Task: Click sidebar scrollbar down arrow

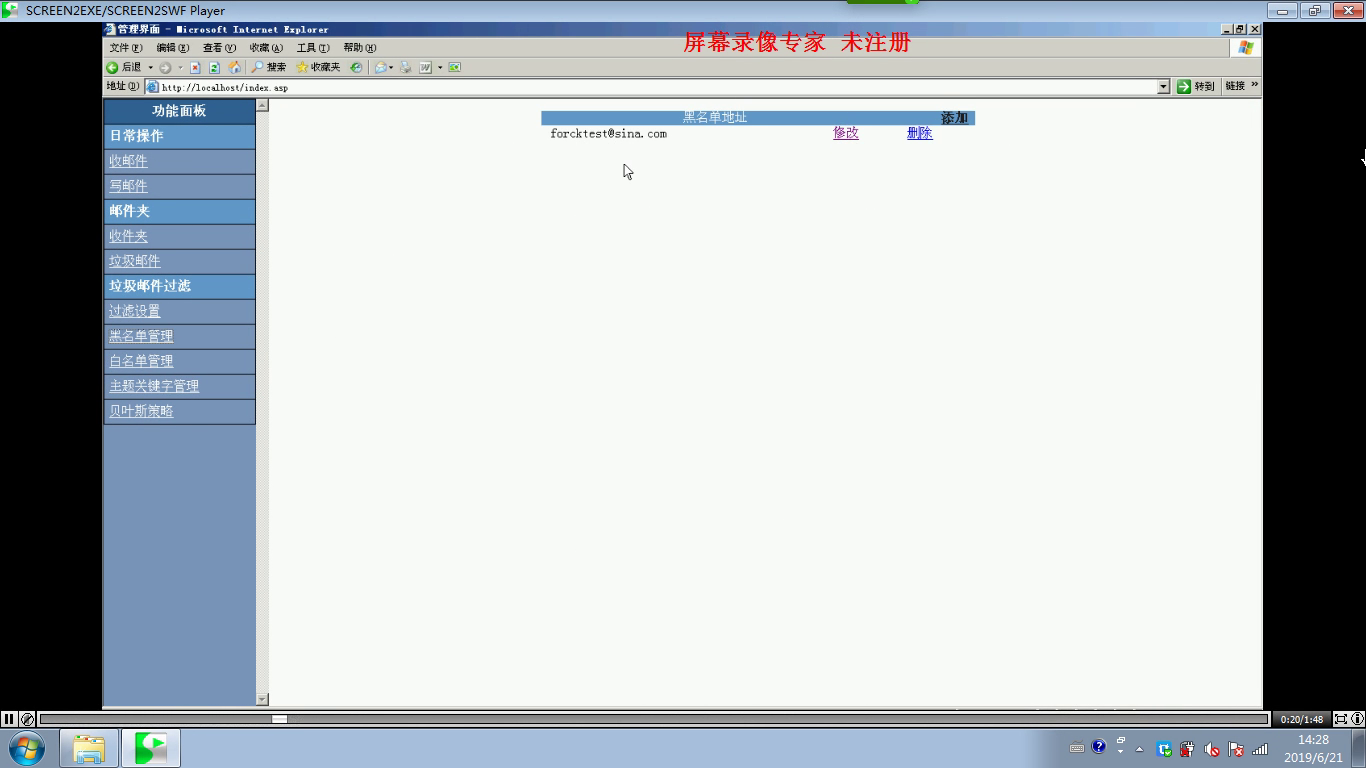Action: coord(262,699)
